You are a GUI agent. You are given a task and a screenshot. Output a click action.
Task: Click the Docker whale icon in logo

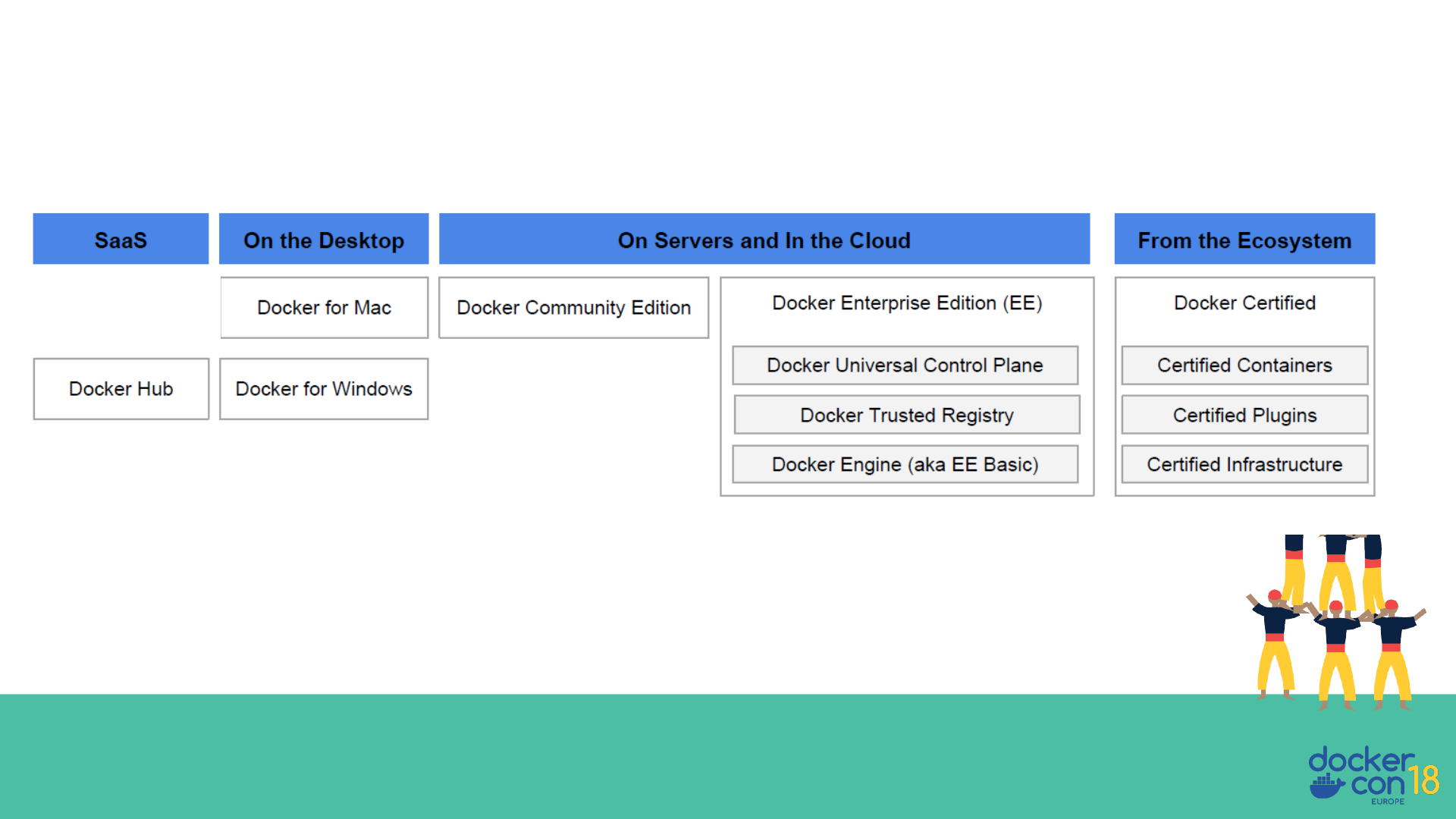[1326, 786]
